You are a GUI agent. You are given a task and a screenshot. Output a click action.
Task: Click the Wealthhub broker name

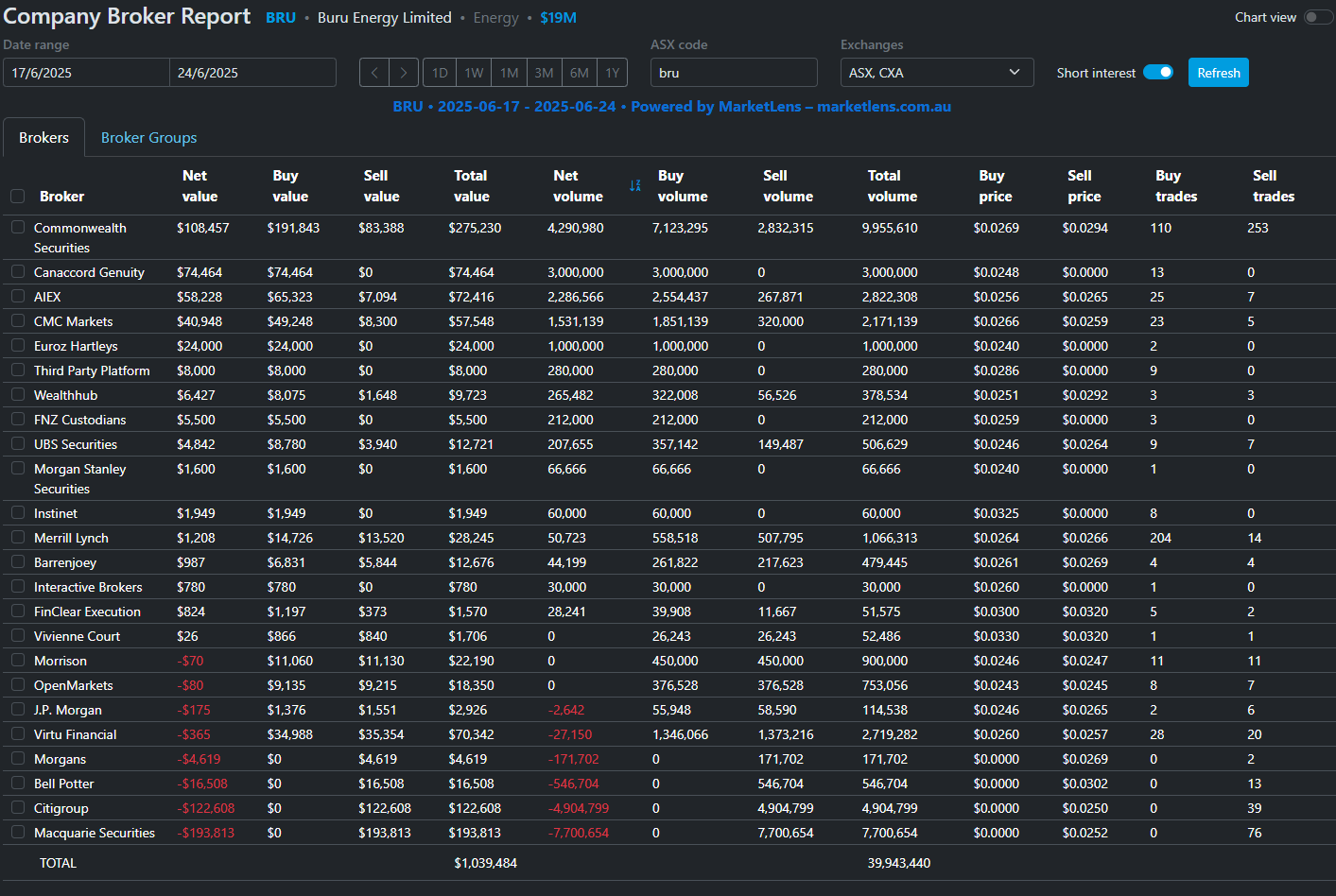point(65,395)
